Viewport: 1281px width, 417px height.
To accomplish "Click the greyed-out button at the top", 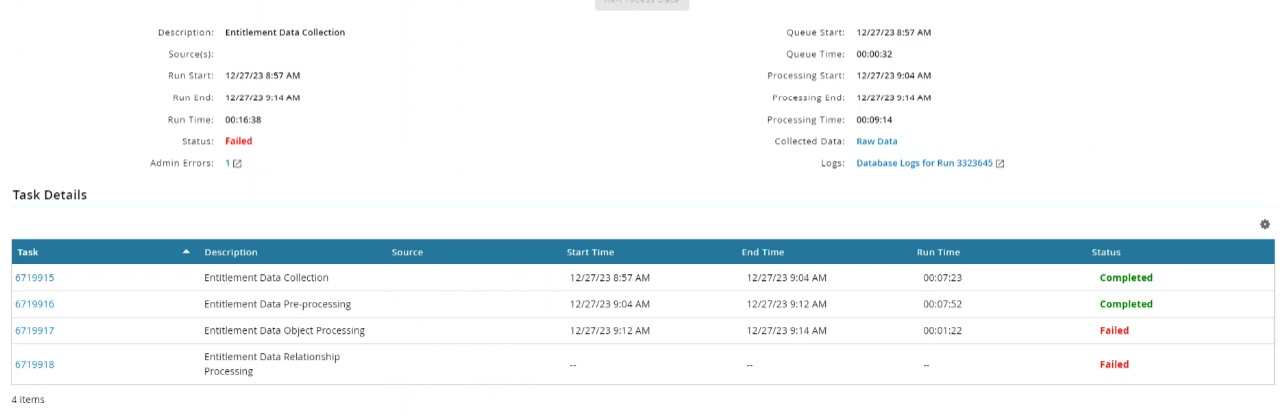I will (x=641, y=3).
